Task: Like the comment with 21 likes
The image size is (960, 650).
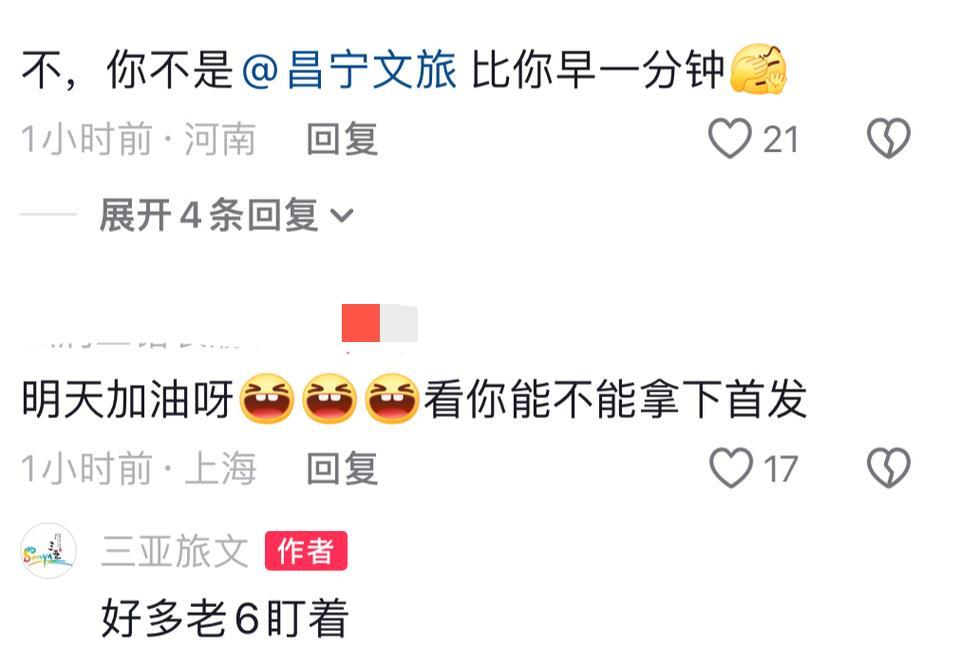Action: tap(730, 138)
